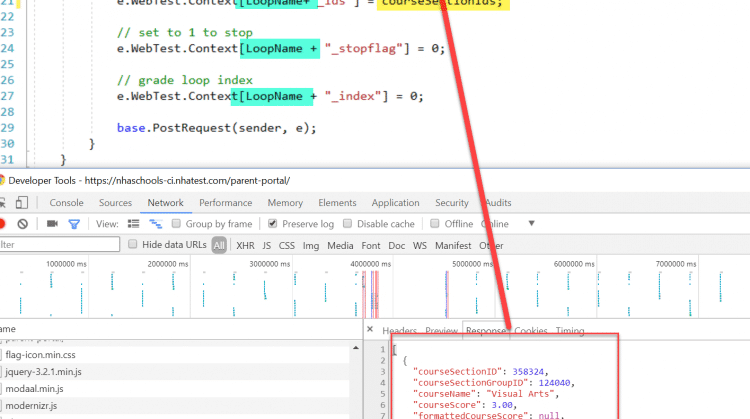Filter requests by Media
The image size is (750, 419).
tap(340, 245)
